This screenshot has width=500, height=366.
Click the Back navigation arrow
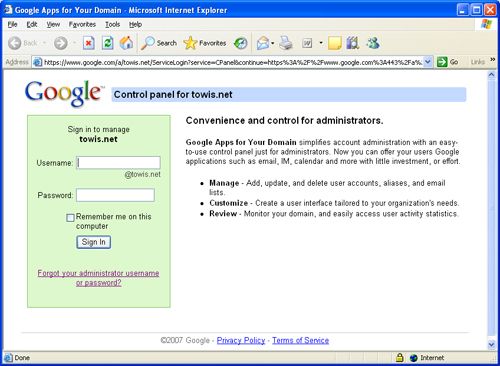point(14,43)
